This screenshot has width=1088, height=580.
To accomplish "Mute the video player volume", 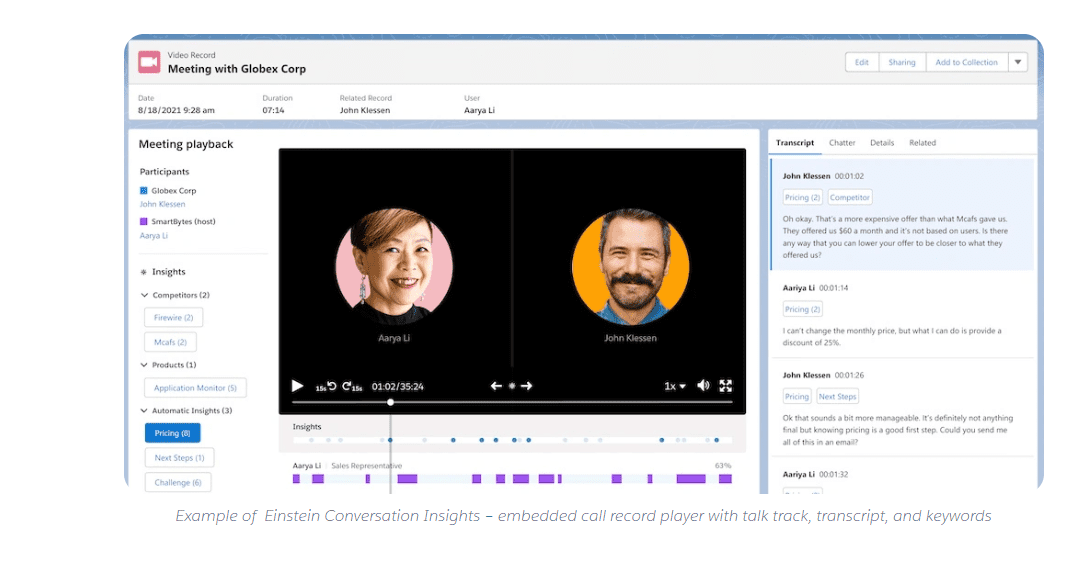I will point(703,385).
